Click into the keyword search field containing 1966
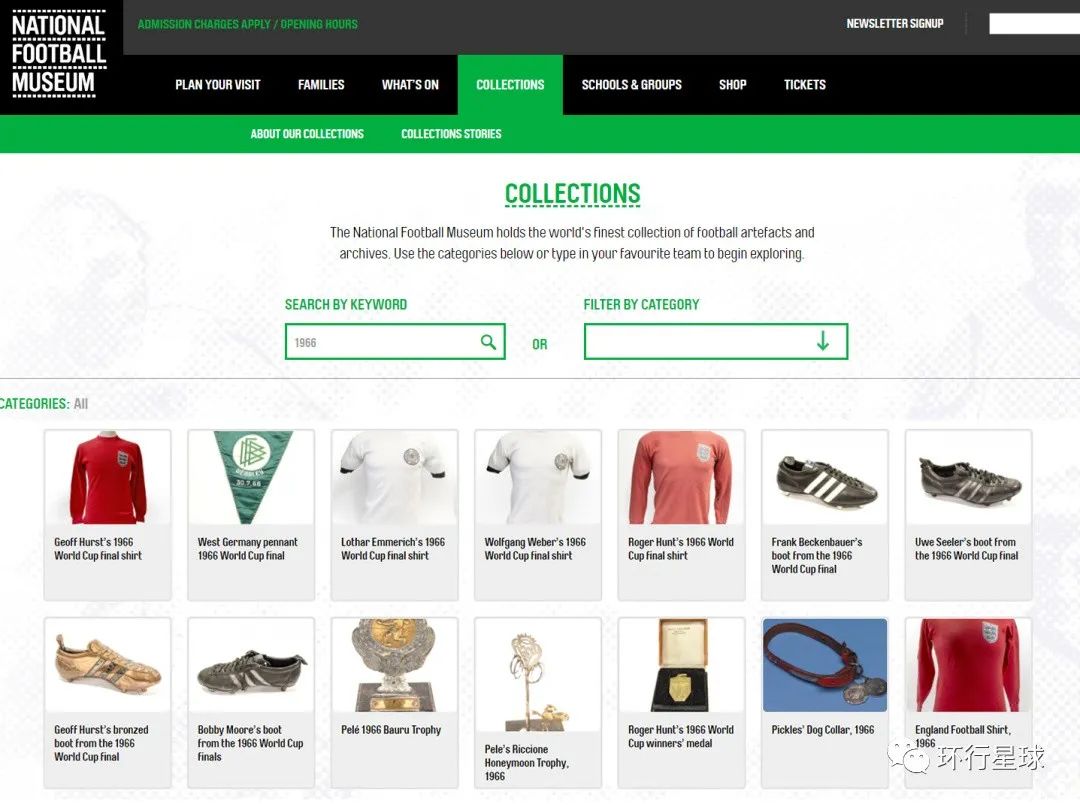This screenshot has height=806, width=1080. pos(395,342)
